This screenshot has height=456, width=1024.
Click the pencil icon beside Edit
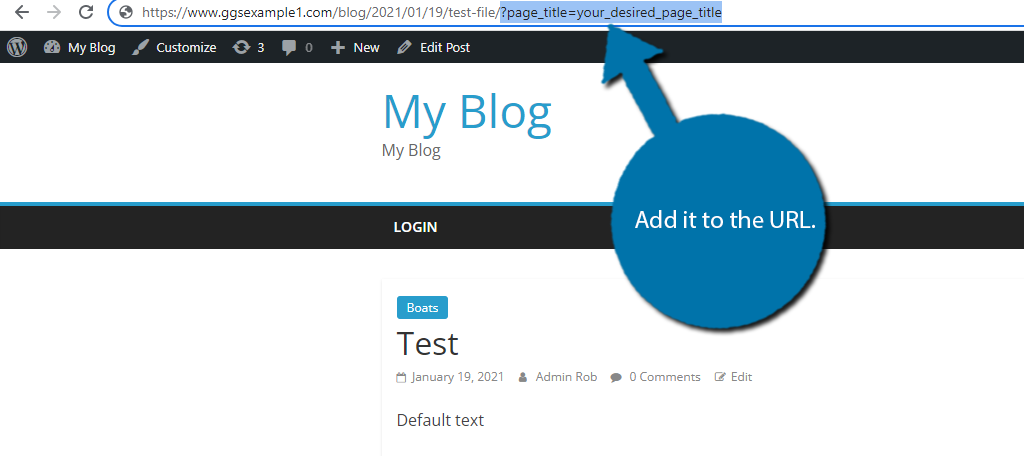pyautogui.click(x=720, y=377)
